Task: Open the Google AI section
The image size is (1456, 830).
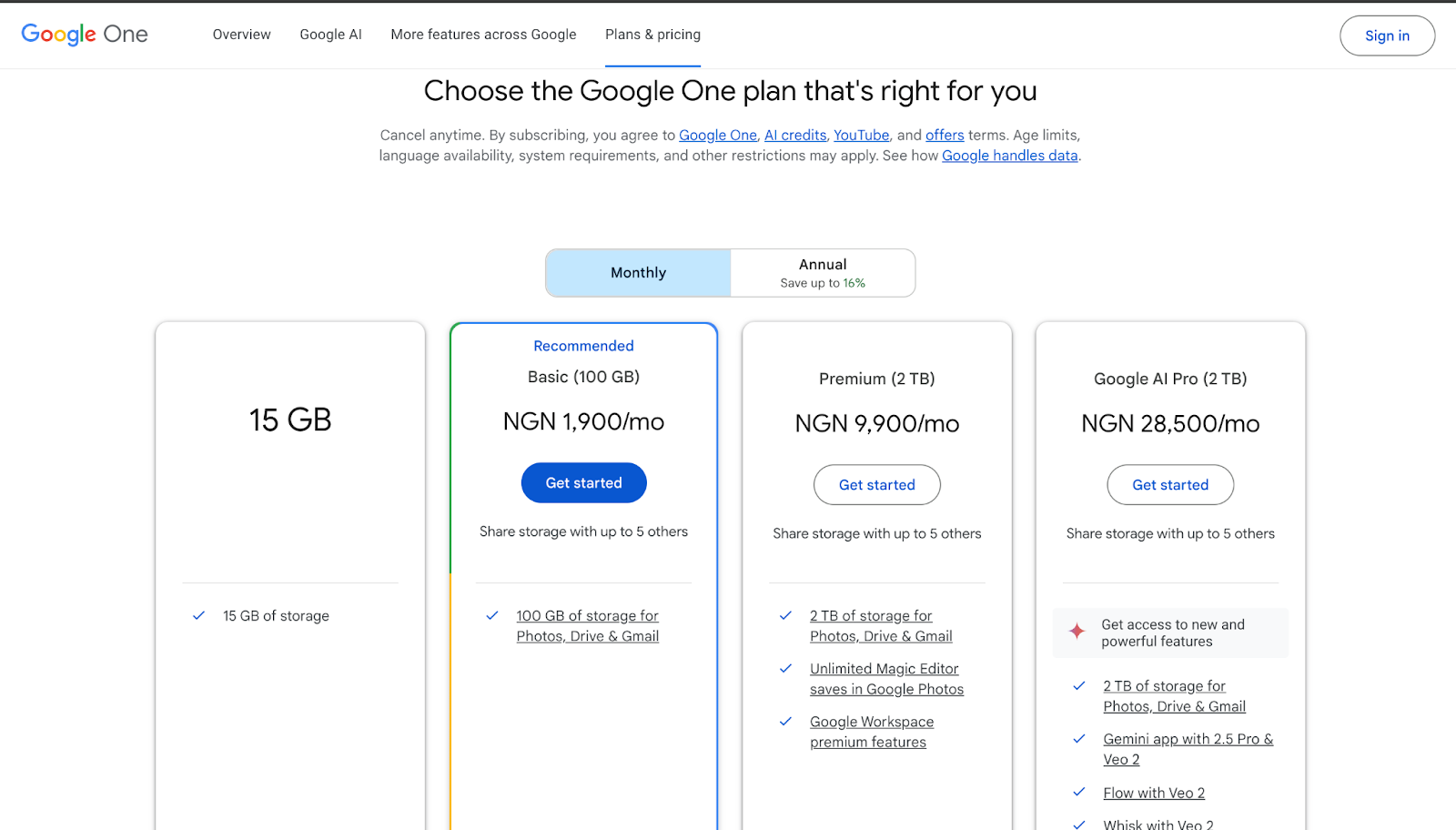Action: 330,35
